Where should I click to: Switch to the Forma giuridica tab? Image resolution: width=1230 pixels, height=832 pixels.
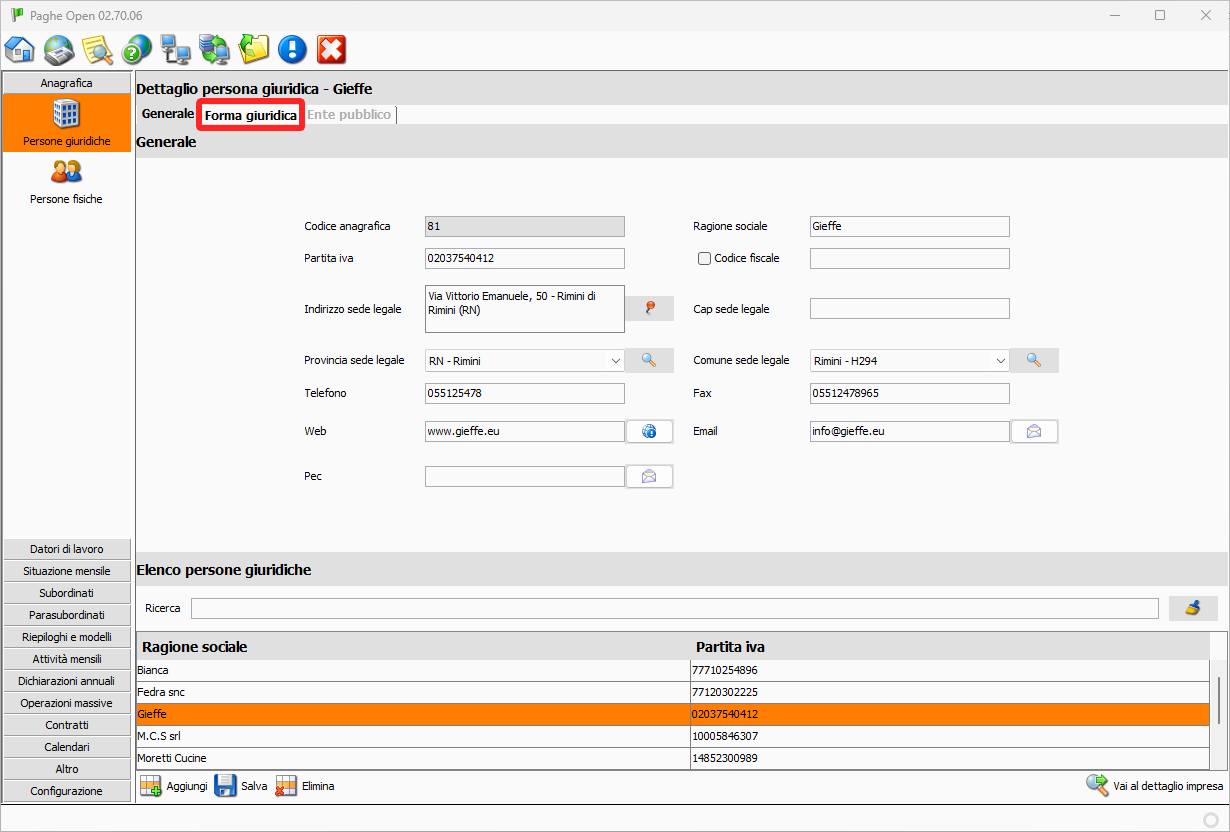point(250,116)
